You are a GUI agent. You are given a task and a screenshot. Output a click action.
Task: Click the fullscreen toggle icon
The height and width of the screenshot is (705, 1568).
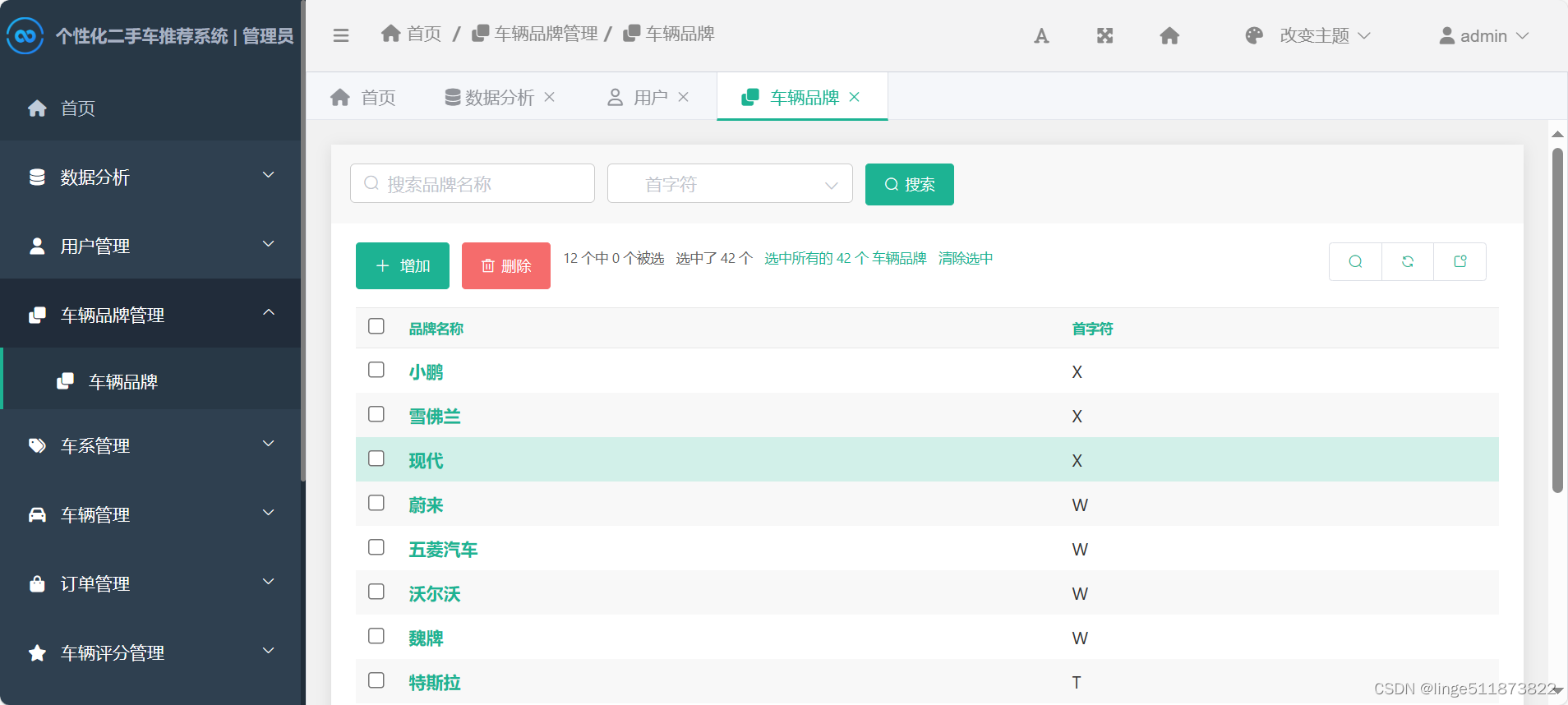(x=1105, y=35)
